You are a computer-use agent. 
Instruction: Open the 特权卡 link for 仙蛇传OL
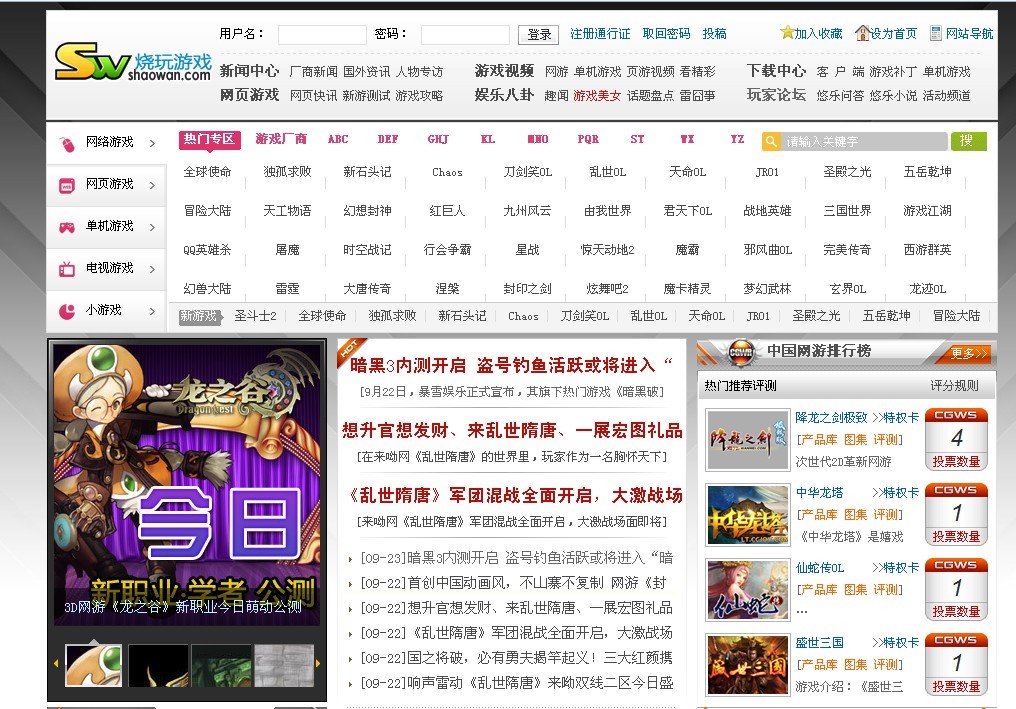[x=895, y=568]
